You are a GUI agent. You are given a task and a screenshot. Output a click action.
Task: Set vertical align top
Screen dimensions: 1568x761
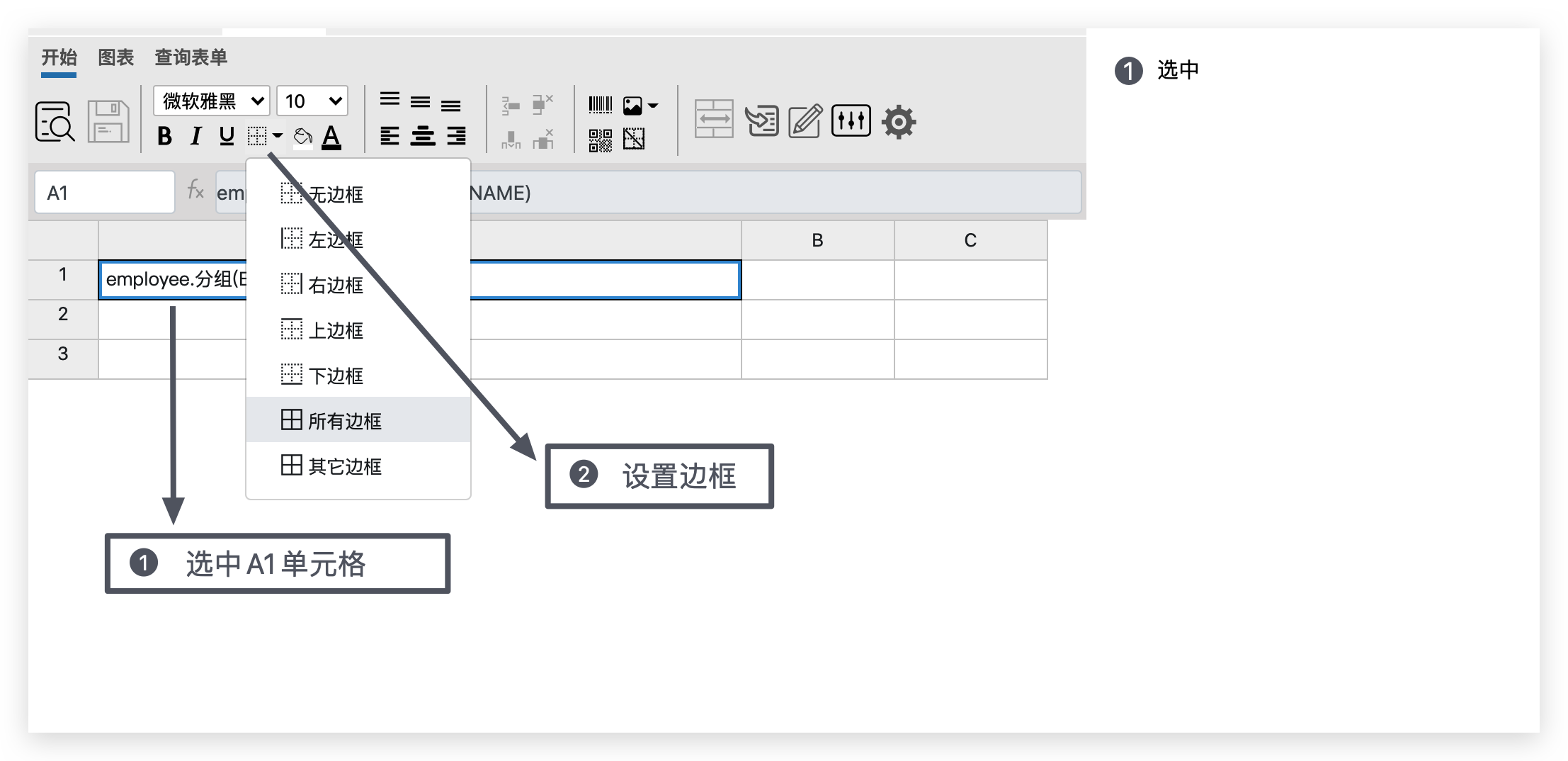(x=390, y=99)
